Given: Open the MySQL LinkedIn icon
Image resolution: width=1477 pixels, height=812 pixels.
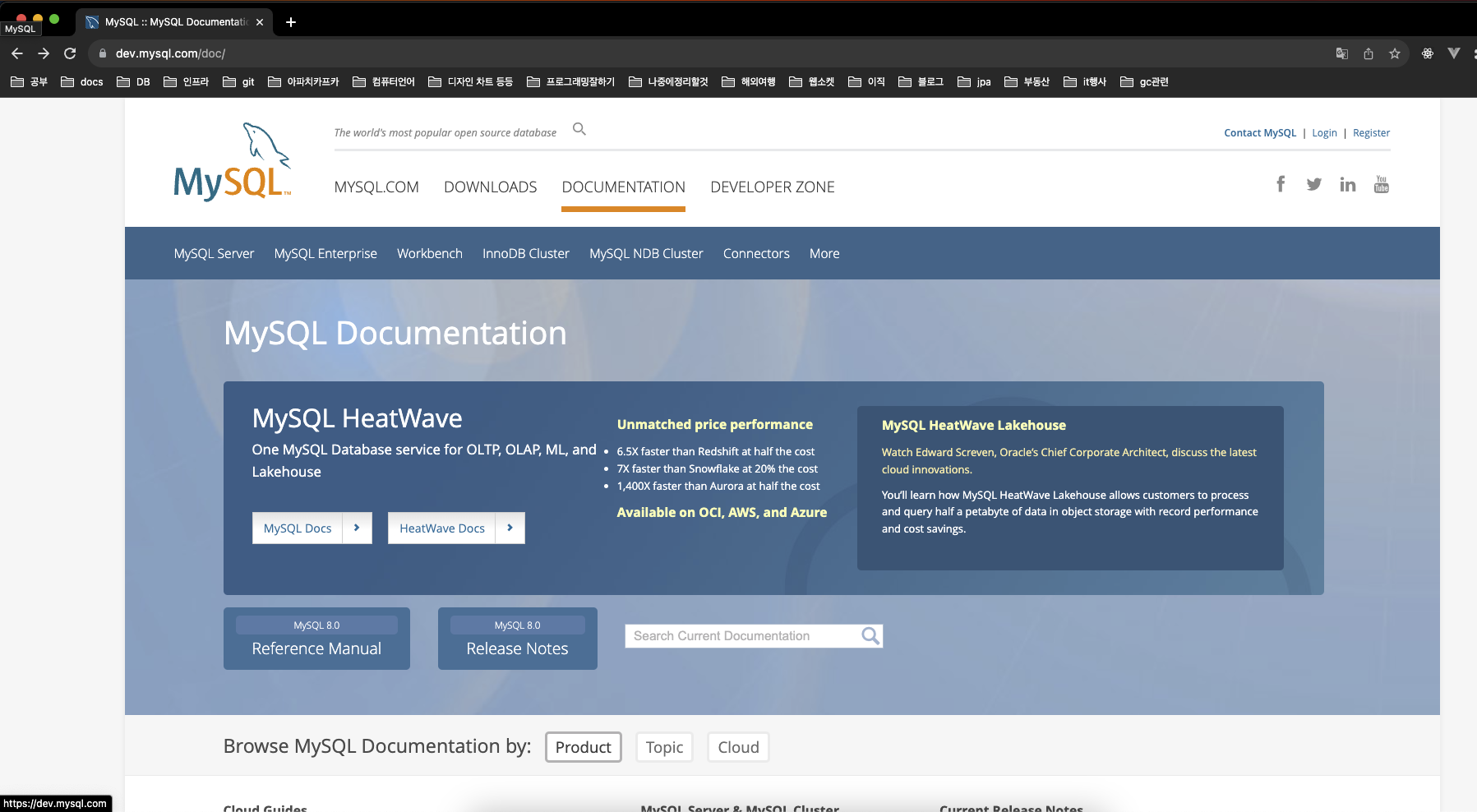Looking at the screenshot, I should click(1348, 184).
